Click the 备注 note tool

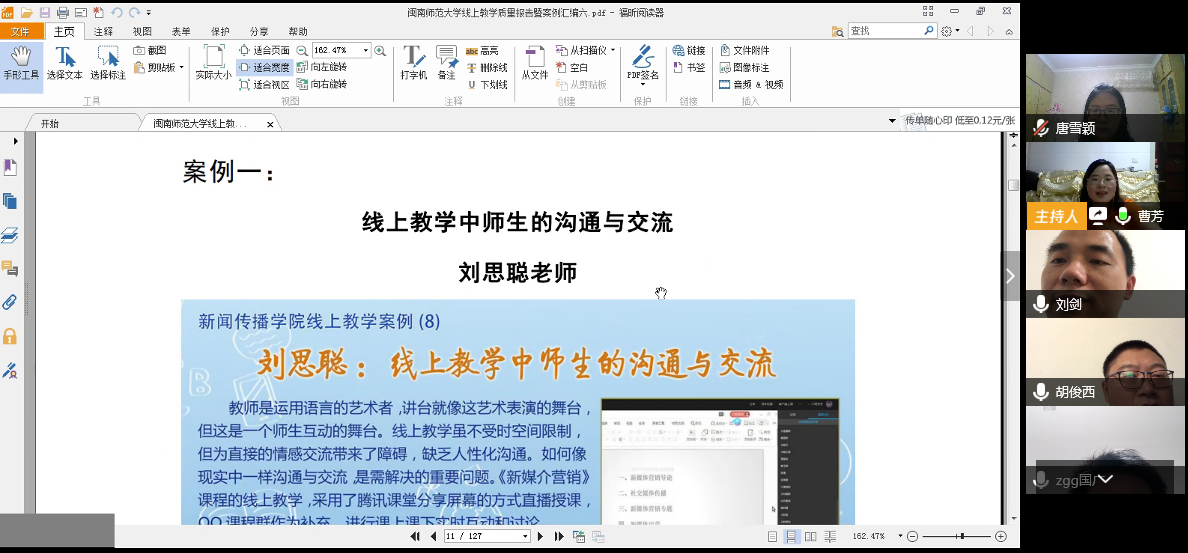coord(446,63)
